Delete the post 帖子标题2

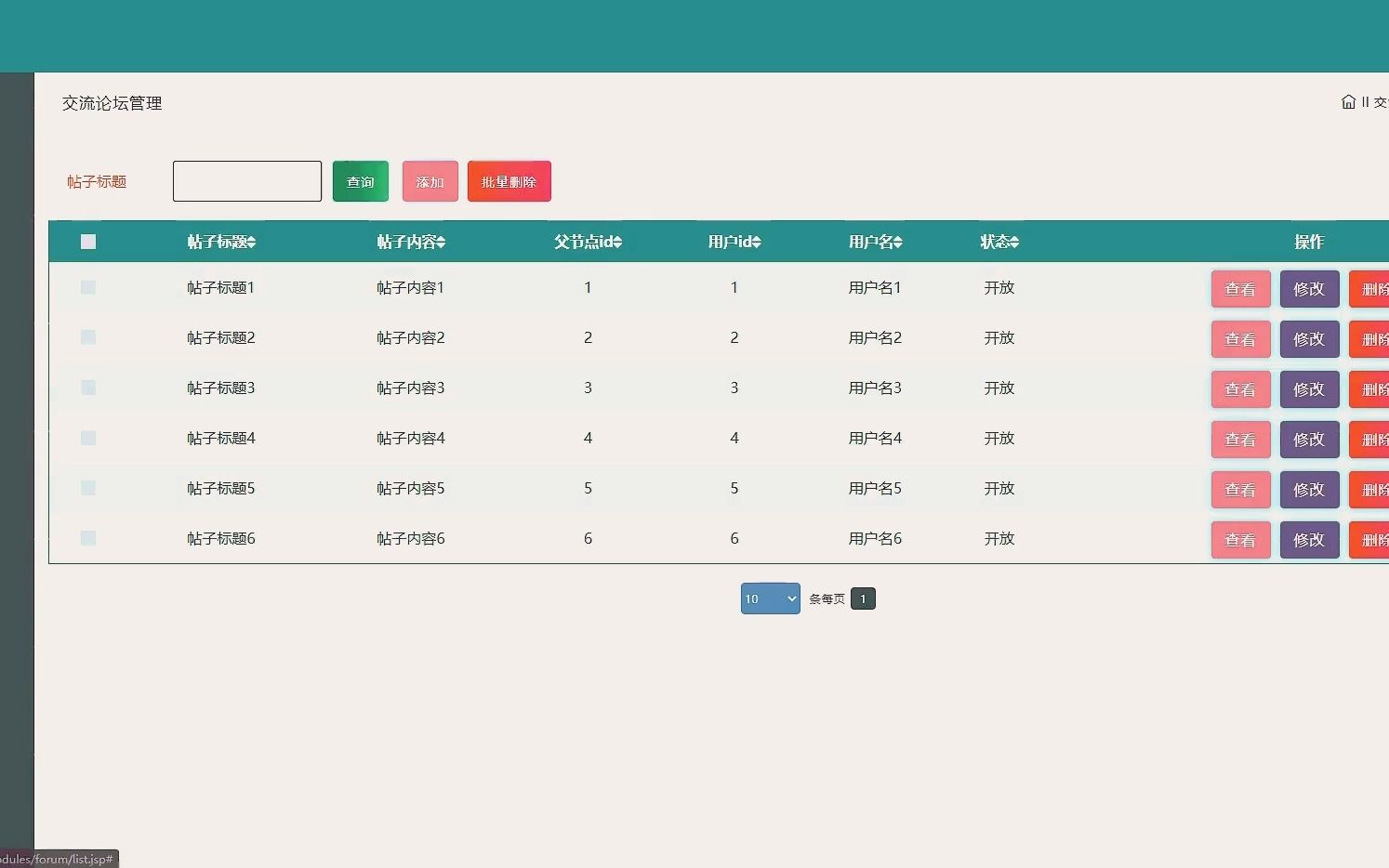coord(1369,339)
